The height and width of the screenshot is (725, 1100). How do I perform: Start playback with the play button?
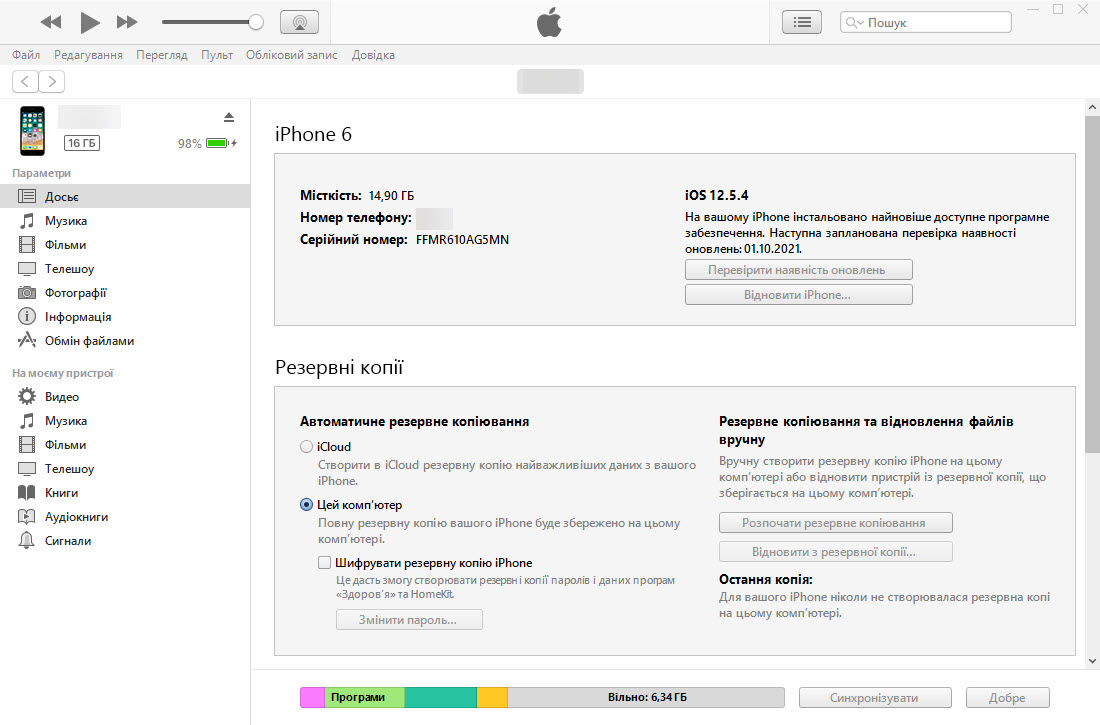[x=90, y=22]
